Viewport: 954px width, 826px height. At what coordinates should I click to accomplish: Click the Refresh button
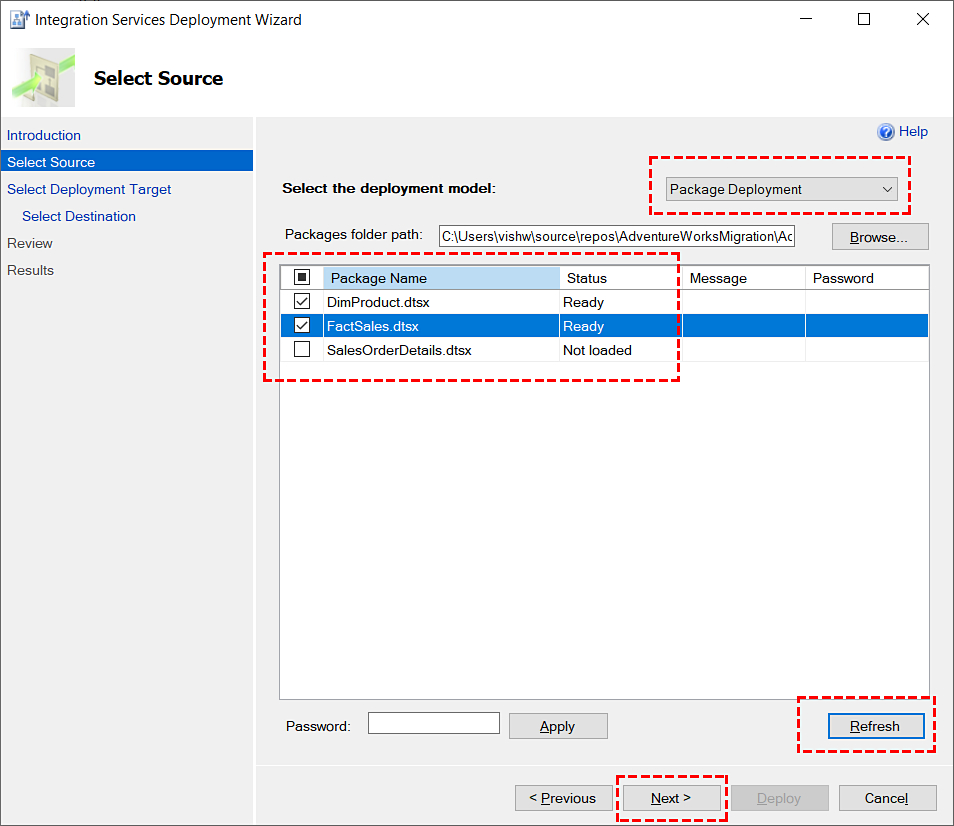(876, 726)
